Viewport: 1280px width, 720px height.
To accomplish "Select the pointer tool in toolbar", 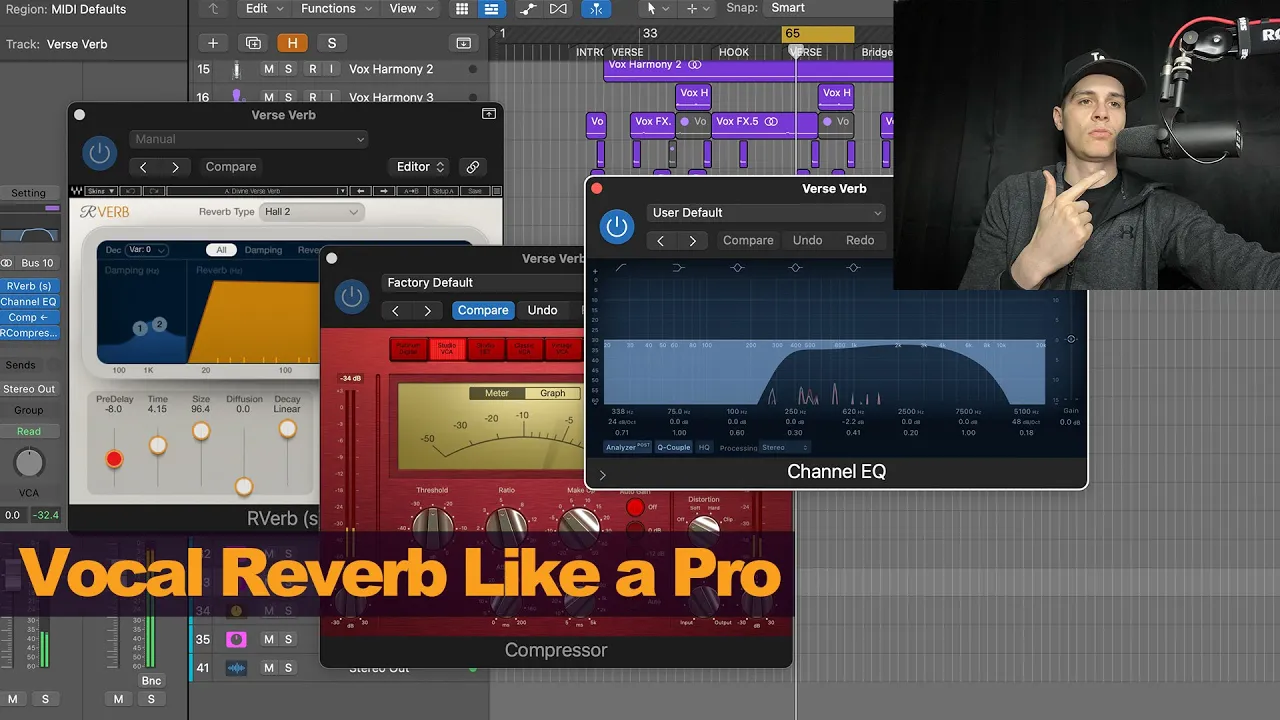I will click(656, 9).
